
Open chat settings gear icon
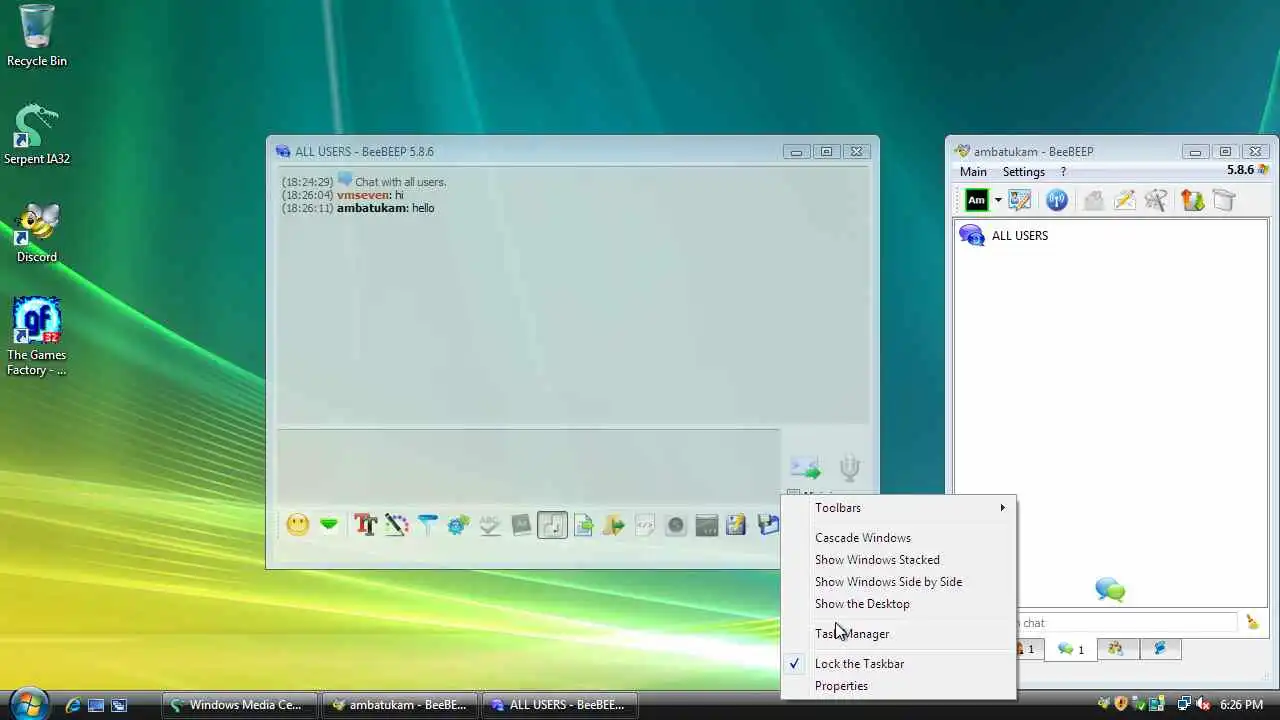pos(459,524)
